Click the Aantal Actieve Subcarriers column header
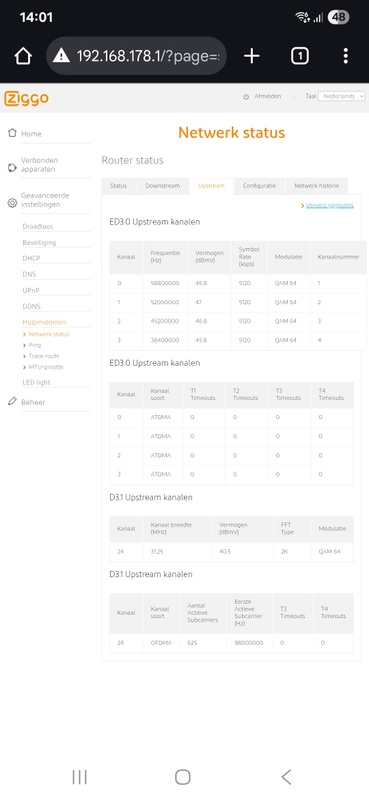The image size is (369, 800). (x=203, y=613)
